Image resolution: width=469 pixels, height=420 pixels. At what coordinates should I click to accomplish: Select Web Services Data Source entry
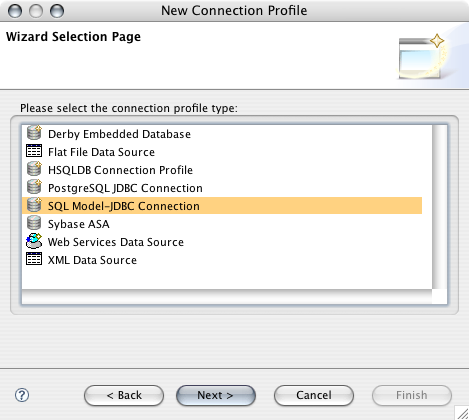tap(222, 242)
